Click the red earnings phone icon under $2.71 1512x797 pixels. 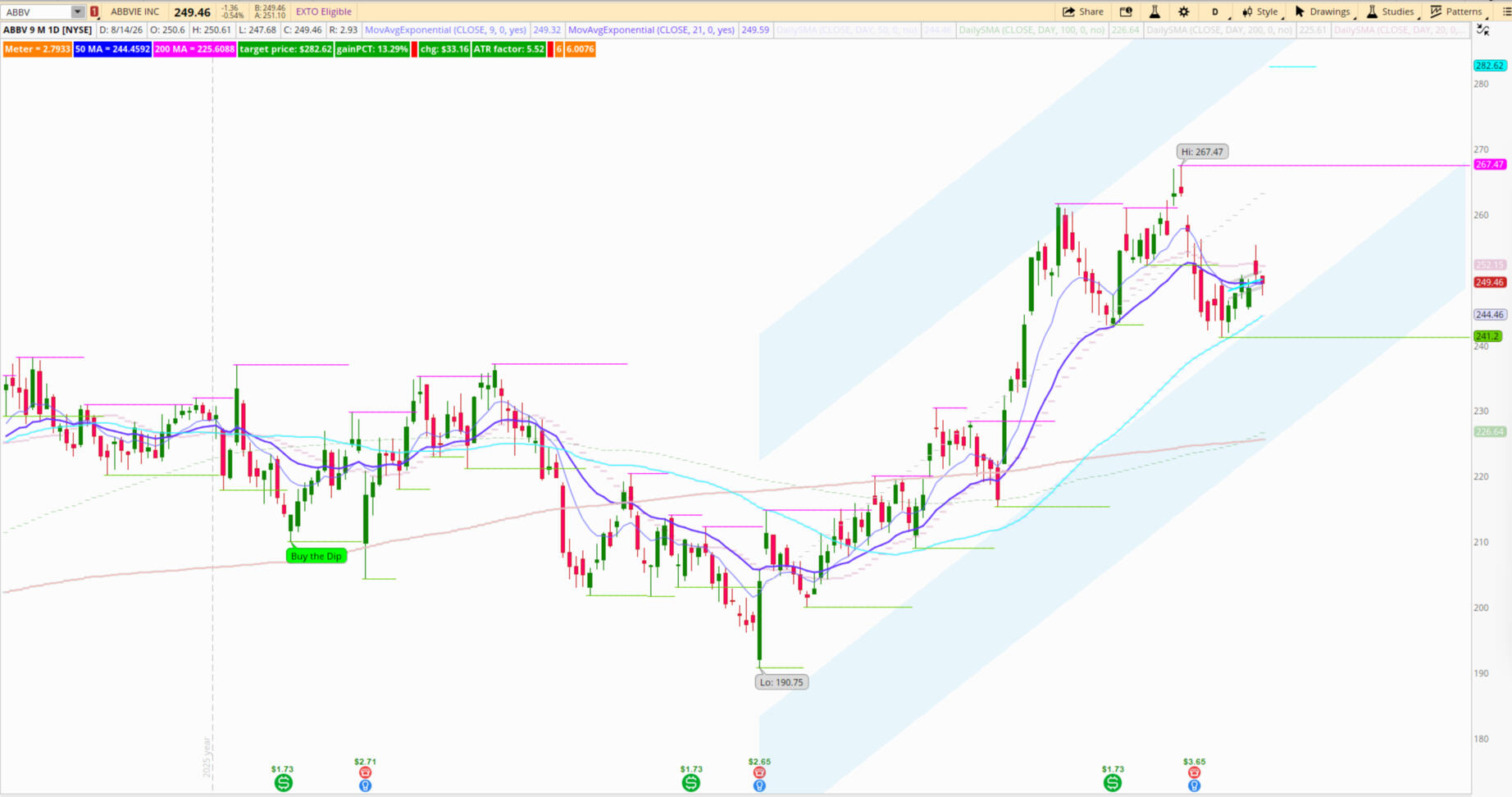(x=365, y=772)
